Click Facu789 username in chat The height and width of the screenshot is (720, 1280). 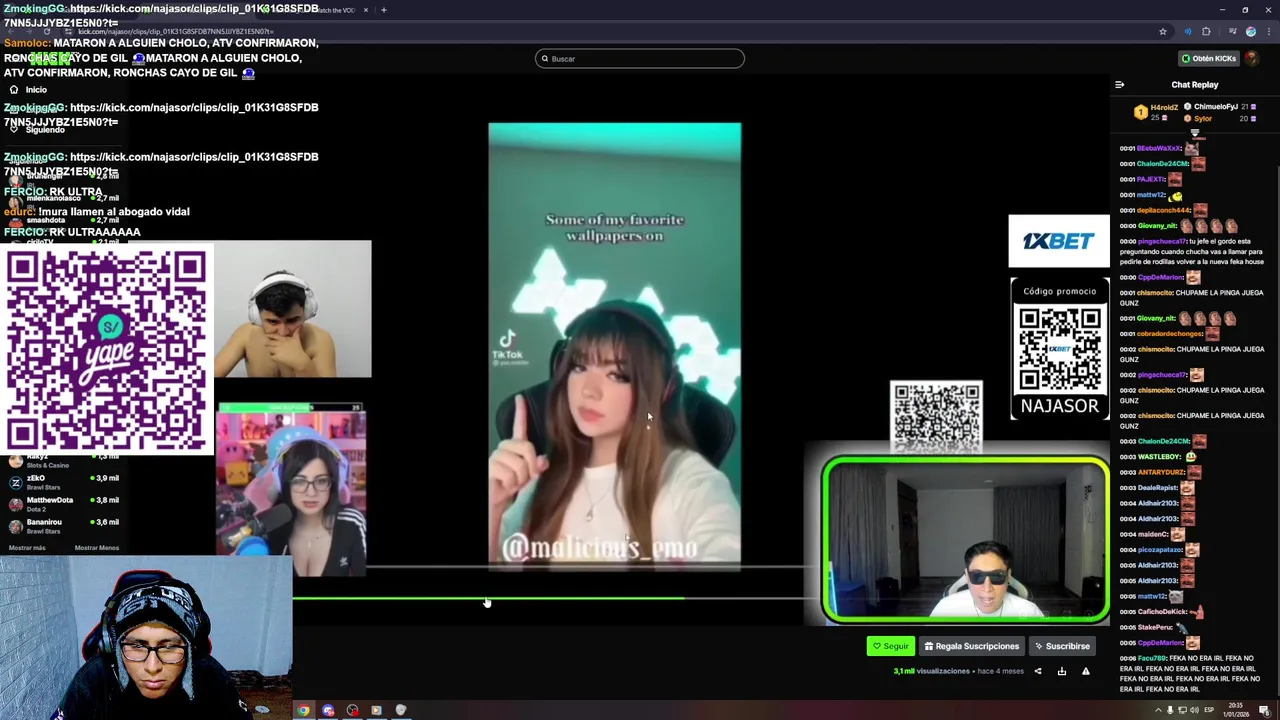pyautogui.click(x=1152, y=658)
